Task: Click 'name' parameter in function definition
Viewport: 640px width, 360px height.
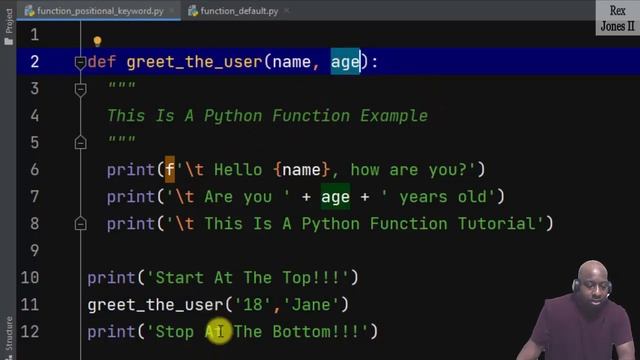Action: [x=292, y=62]
